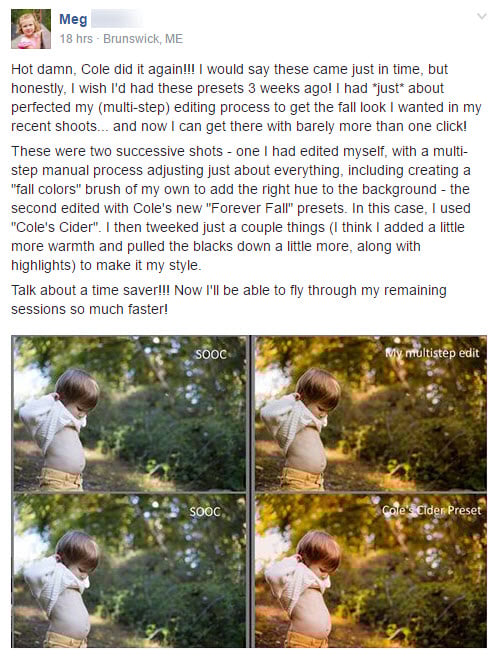Click the blurred last name beside Meg

pyautogui.click(x=117, y=19)
